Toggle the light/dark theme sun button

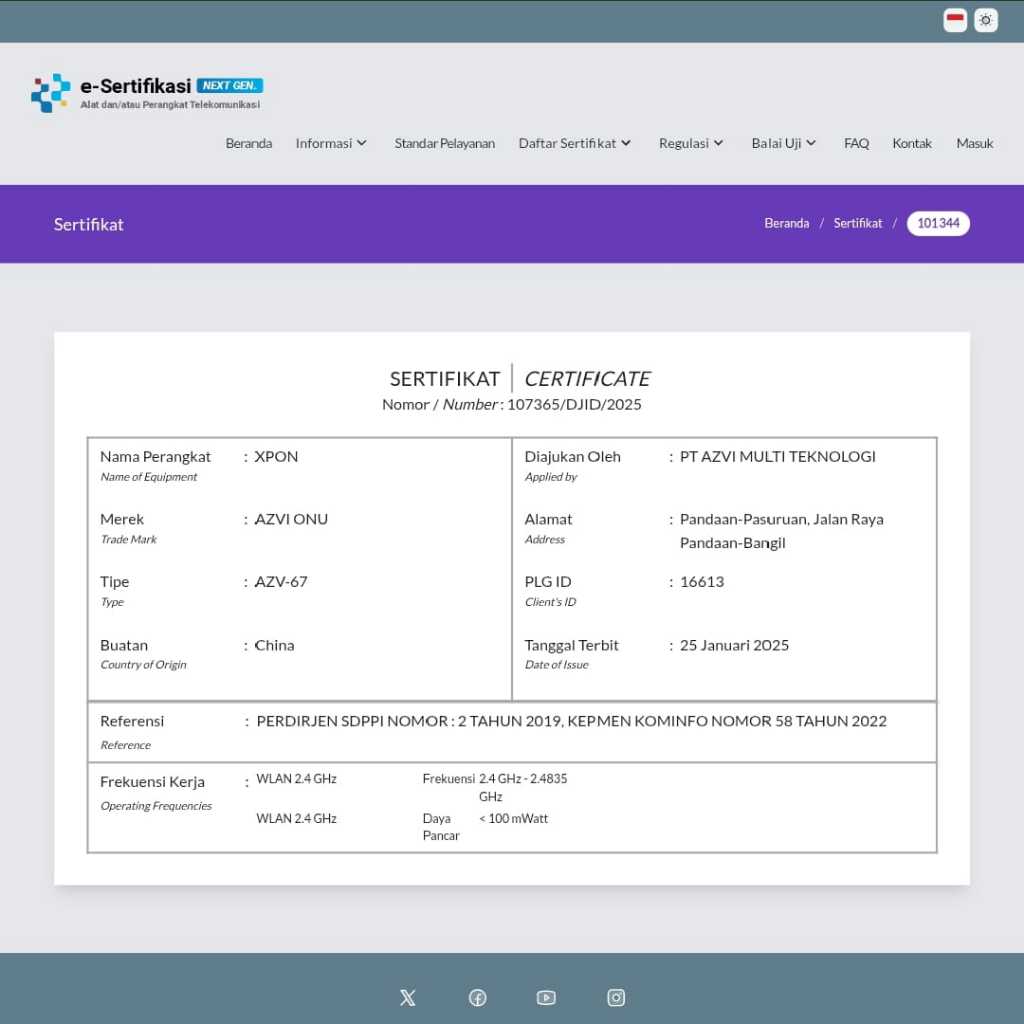pyautogui.click(x=986, y=20)
